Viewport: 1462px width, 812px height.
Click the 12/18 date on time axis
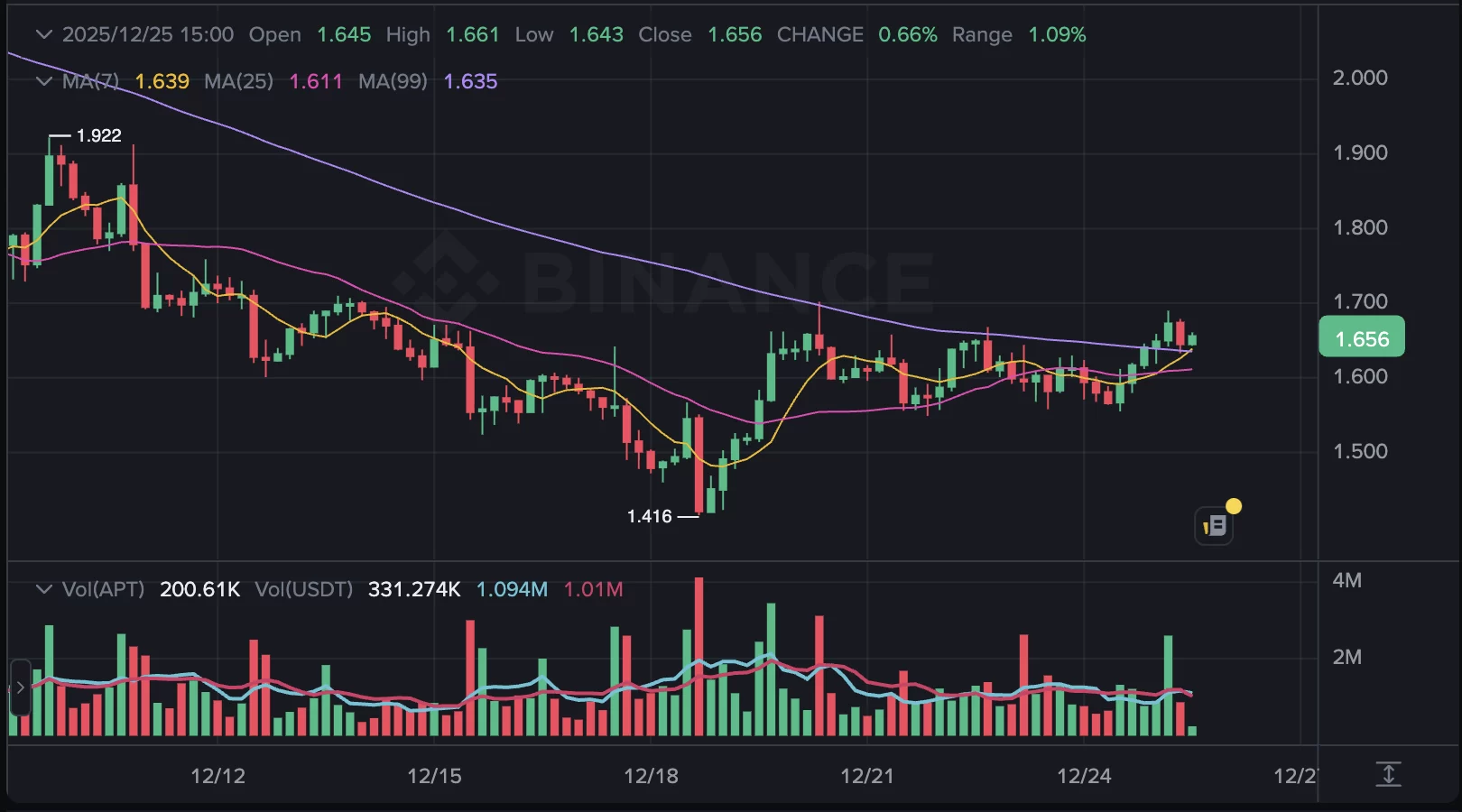click(x=651, y=776)
